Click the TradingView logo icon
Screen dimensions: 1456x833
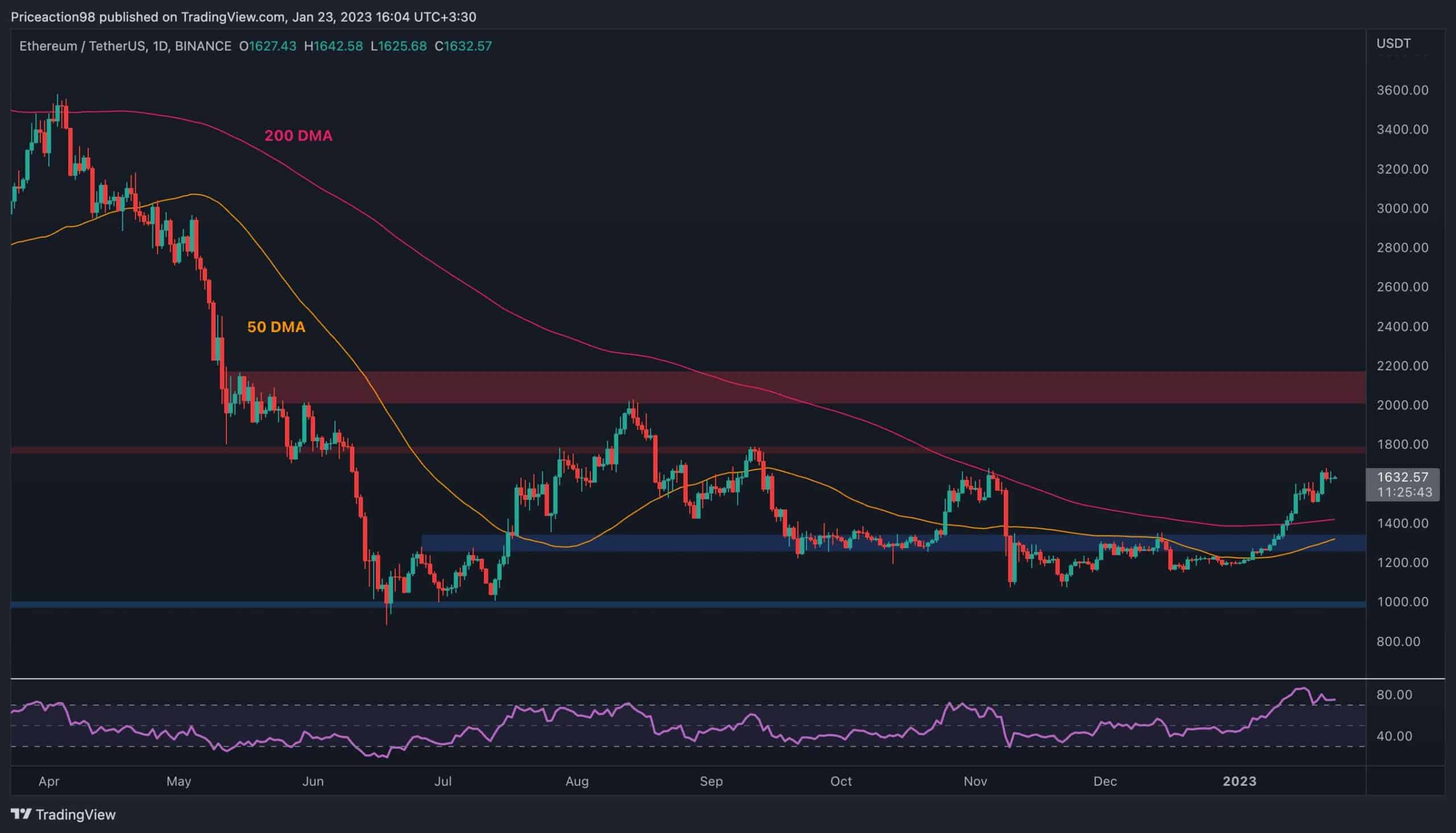tap(20, 814)
